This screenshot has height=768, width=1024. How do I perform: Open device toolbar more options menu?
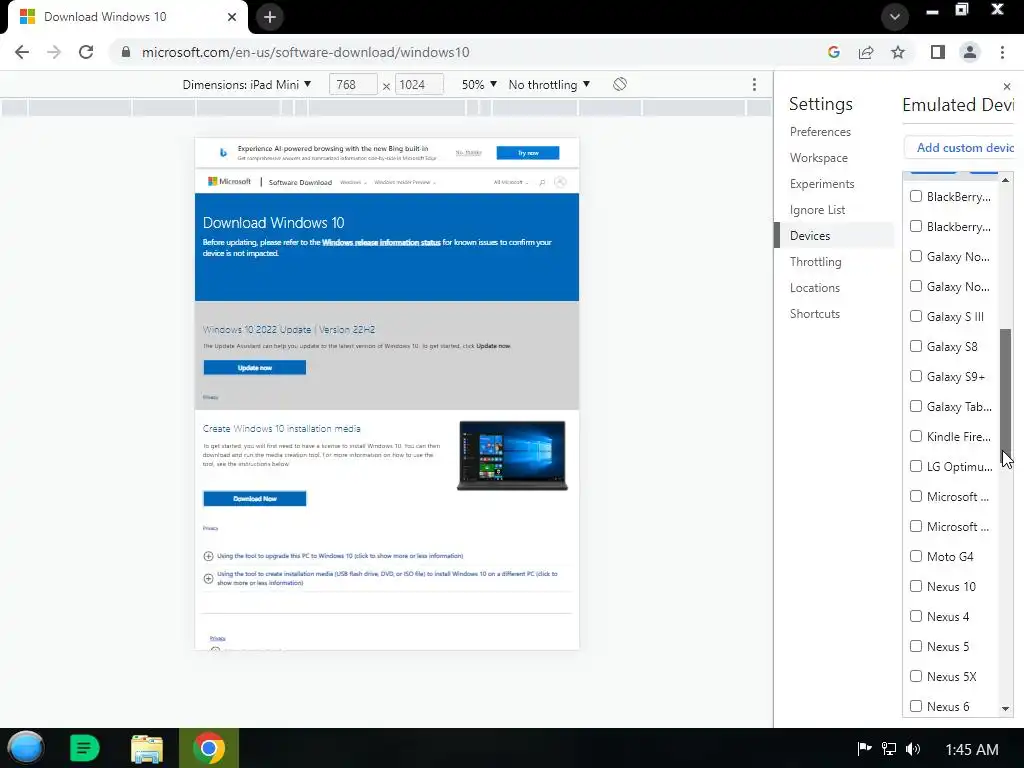click(754, 84)
